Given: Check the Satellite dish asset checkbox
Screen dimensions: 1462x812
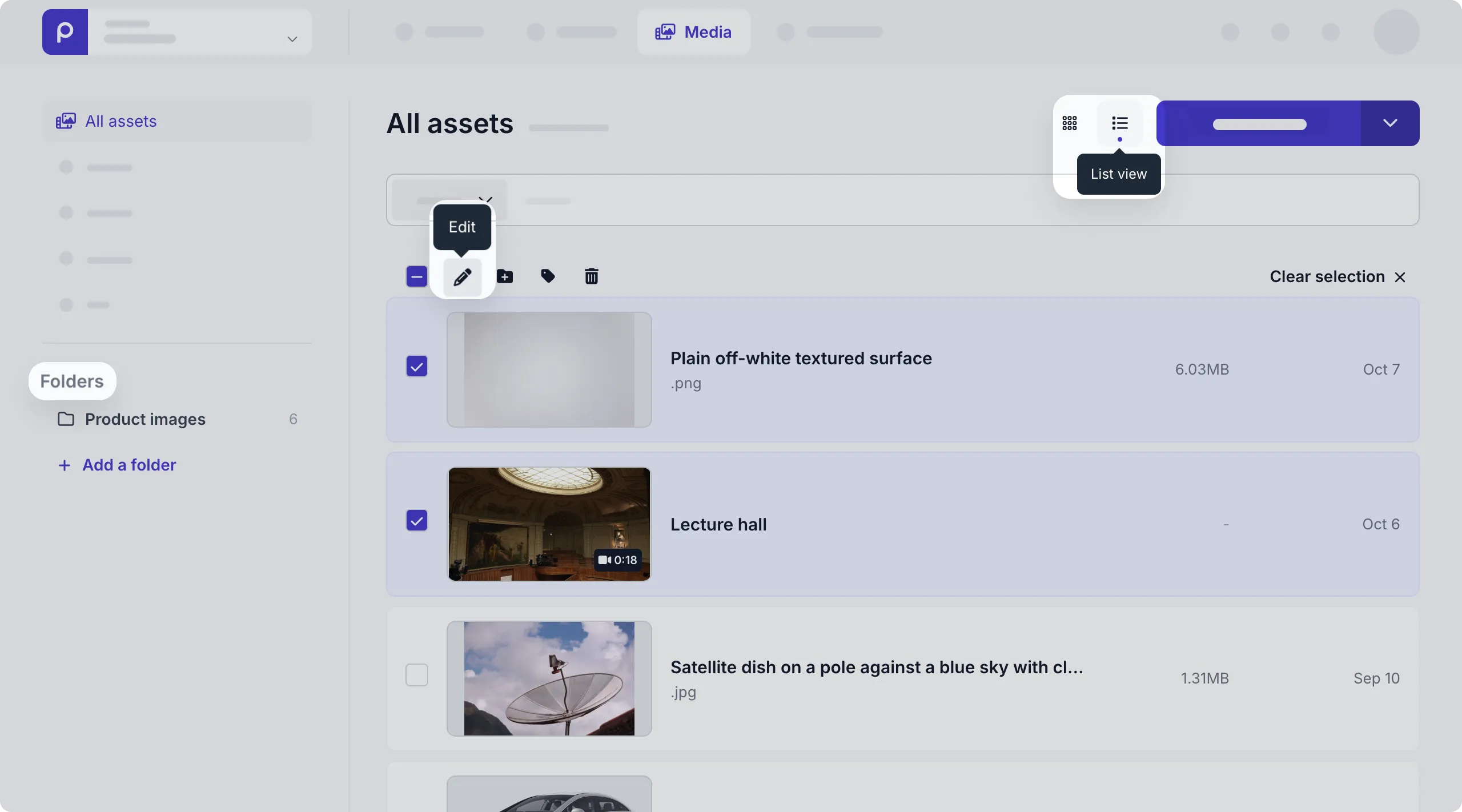Looking at the screenshot, I should coord(417,675).
